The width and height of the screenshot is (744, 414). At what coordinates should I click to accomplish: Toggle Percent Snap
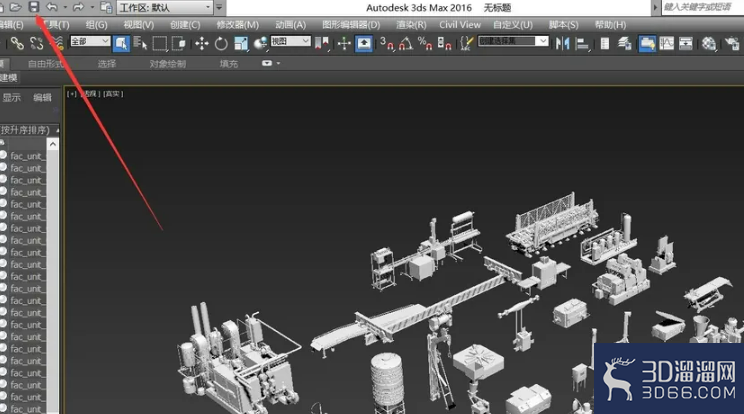(x=425, y=44)
